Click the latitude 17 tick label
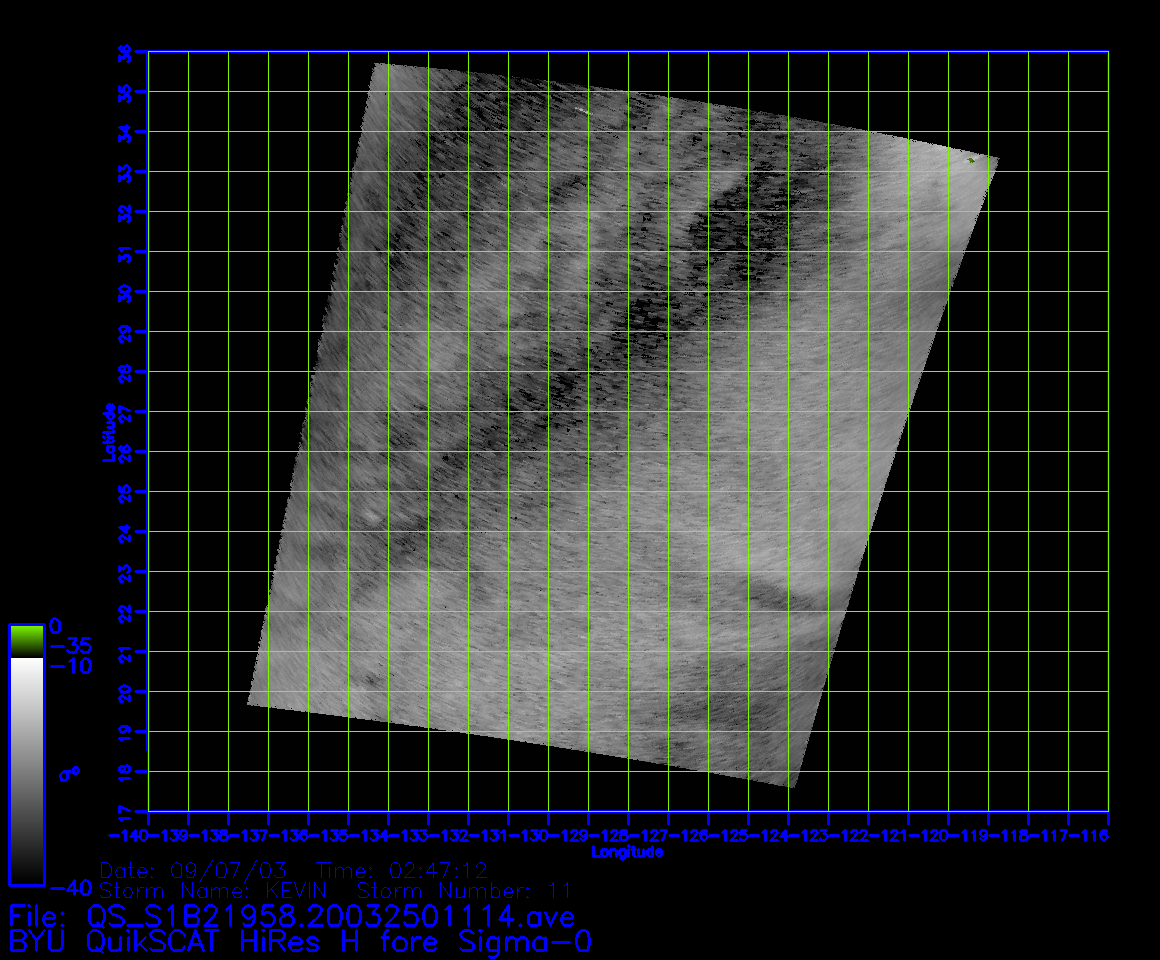1160x960 pixels. (x=124, y=811)
